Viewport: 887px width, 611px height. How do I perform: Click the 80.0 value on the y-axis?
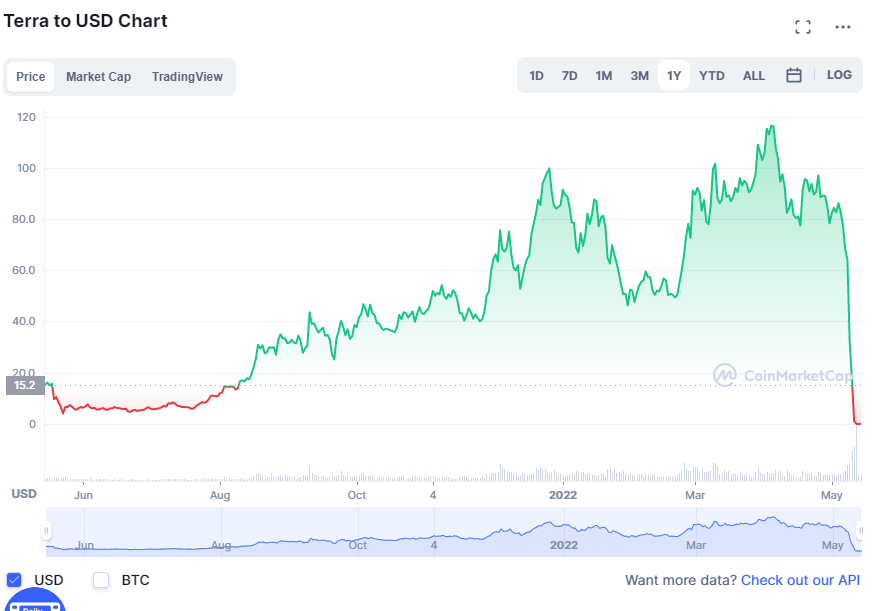click(x=24, y=219)
